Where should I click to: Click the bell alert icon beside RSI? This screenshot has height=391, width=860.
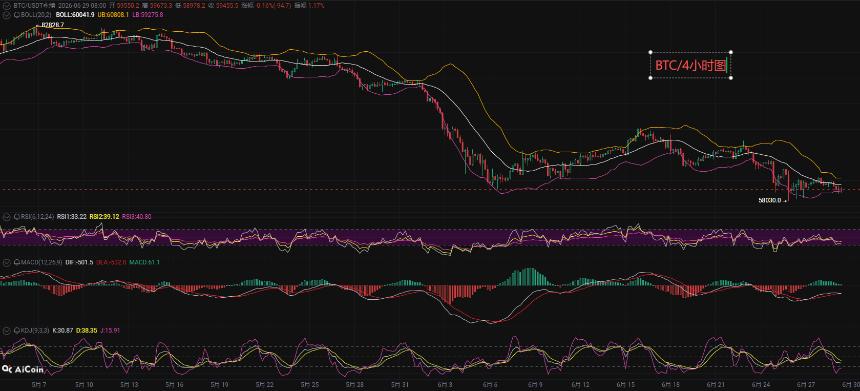point(16,217)
